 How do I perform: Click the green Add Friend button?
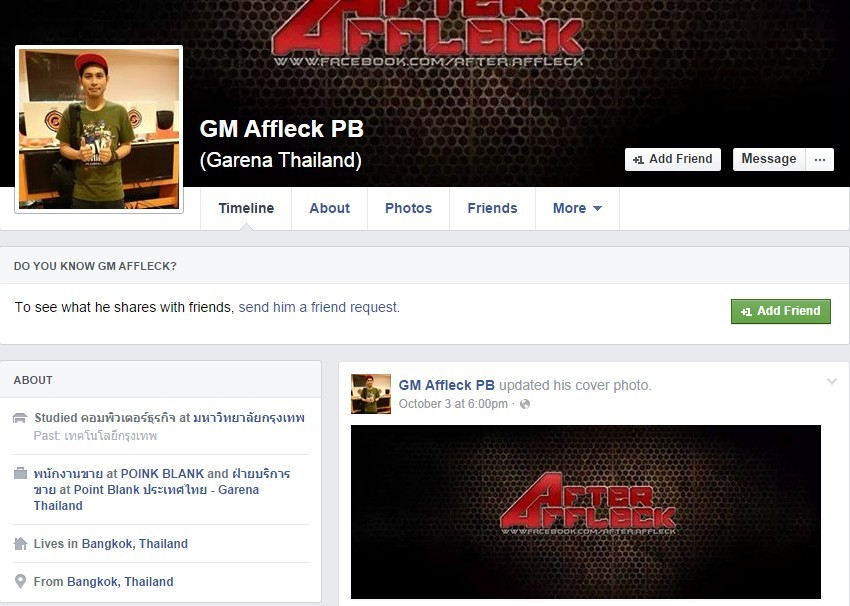pos(781,311)
